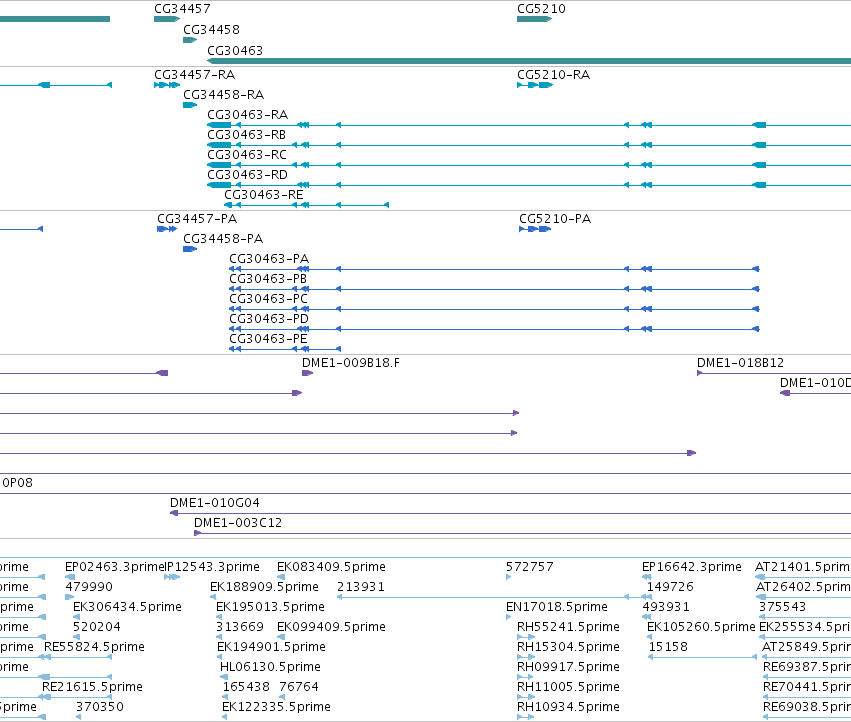Click EST label 149726
851x722 pixels.
click(x=670, y=587)
